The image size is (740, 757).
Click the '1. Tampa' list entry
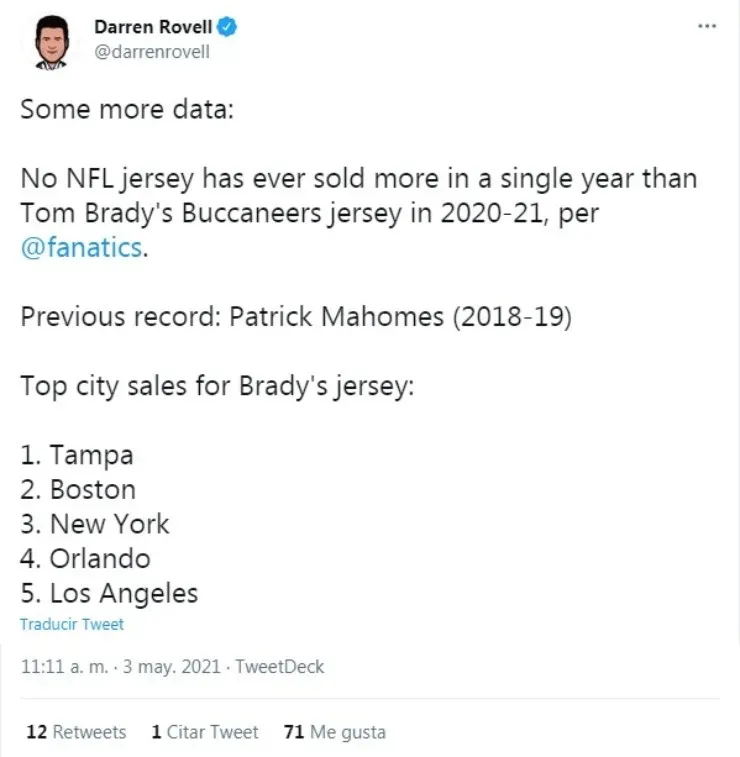tap(77, 455)
